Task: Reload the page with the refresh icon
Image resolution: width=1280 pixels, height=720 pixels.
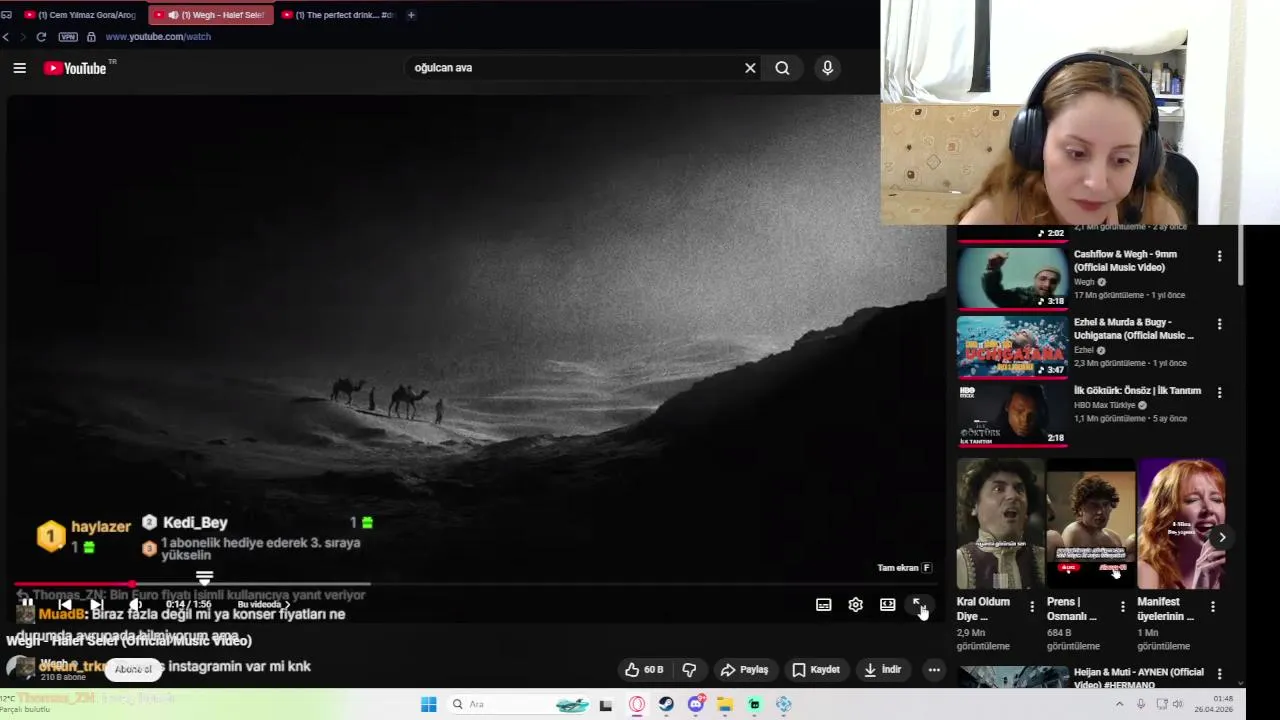Action: [x=41, y=37]
